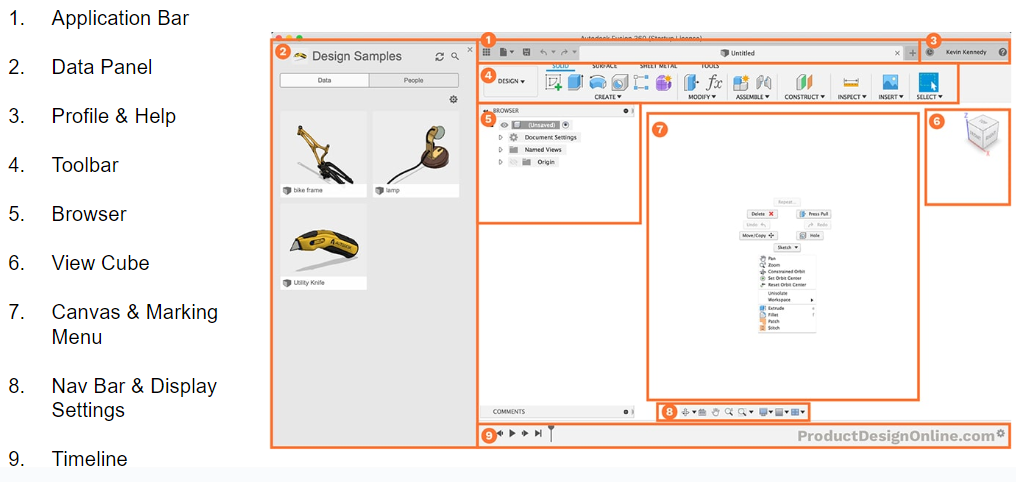
Task: Choose Press Pull in marking menu
Action: [814, 213]
